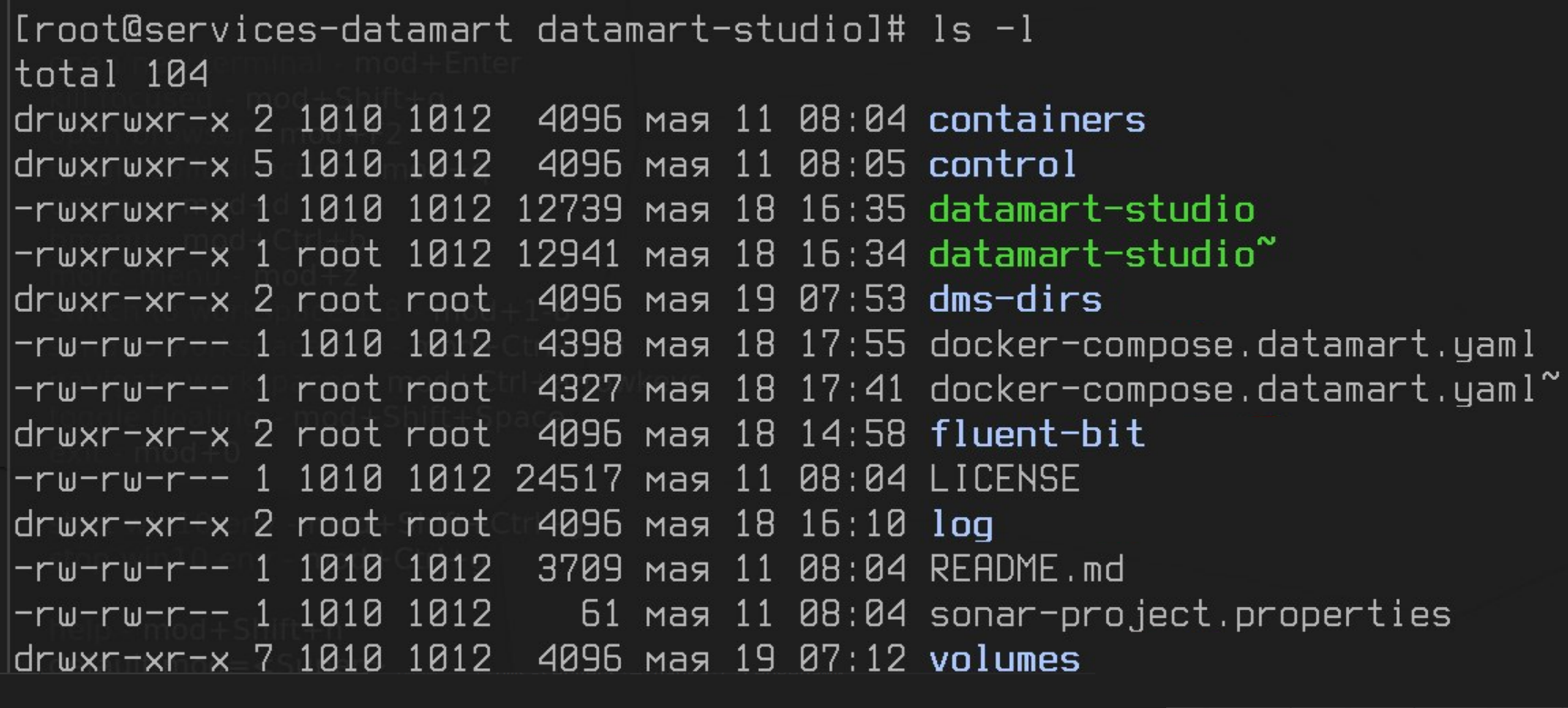Click the 12941 size of datamart-studio~
Screen dimensions: 1568x708
click(x=568, y=254)
